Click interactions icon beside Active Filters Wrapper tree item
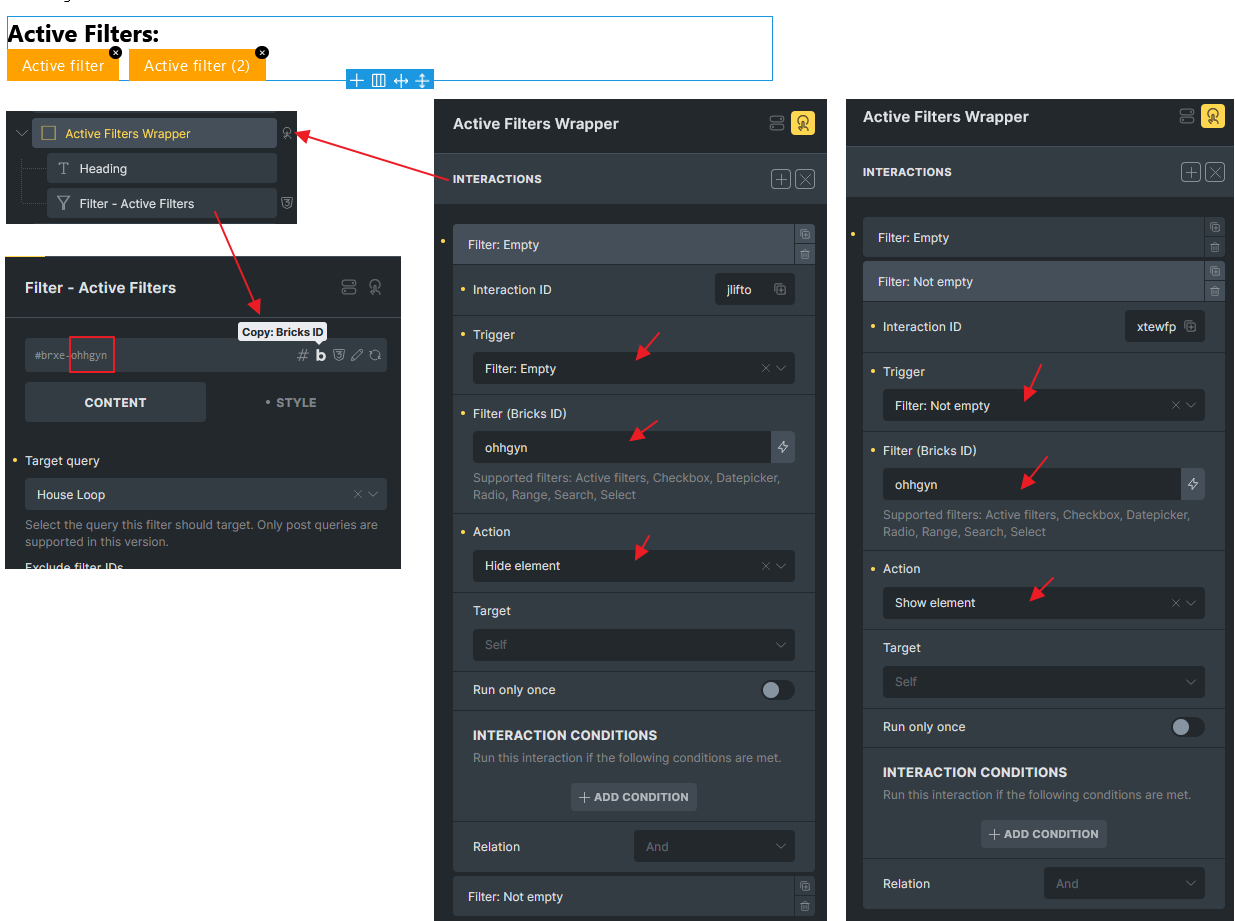 tap(287, 133)
